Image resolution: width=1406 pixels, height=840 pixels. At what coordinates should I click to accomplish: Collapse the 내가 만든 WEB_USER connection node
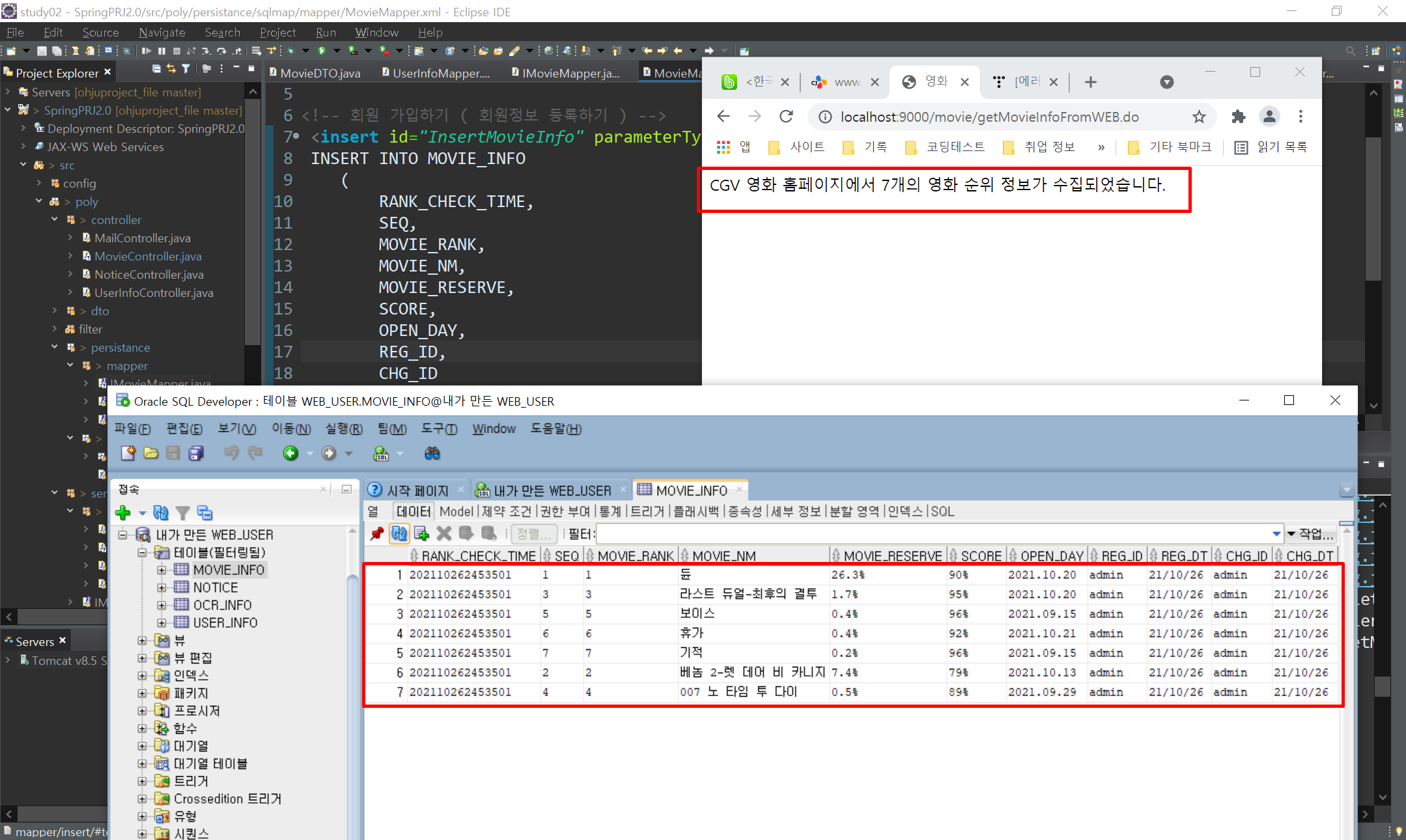(x=123, y=535)
